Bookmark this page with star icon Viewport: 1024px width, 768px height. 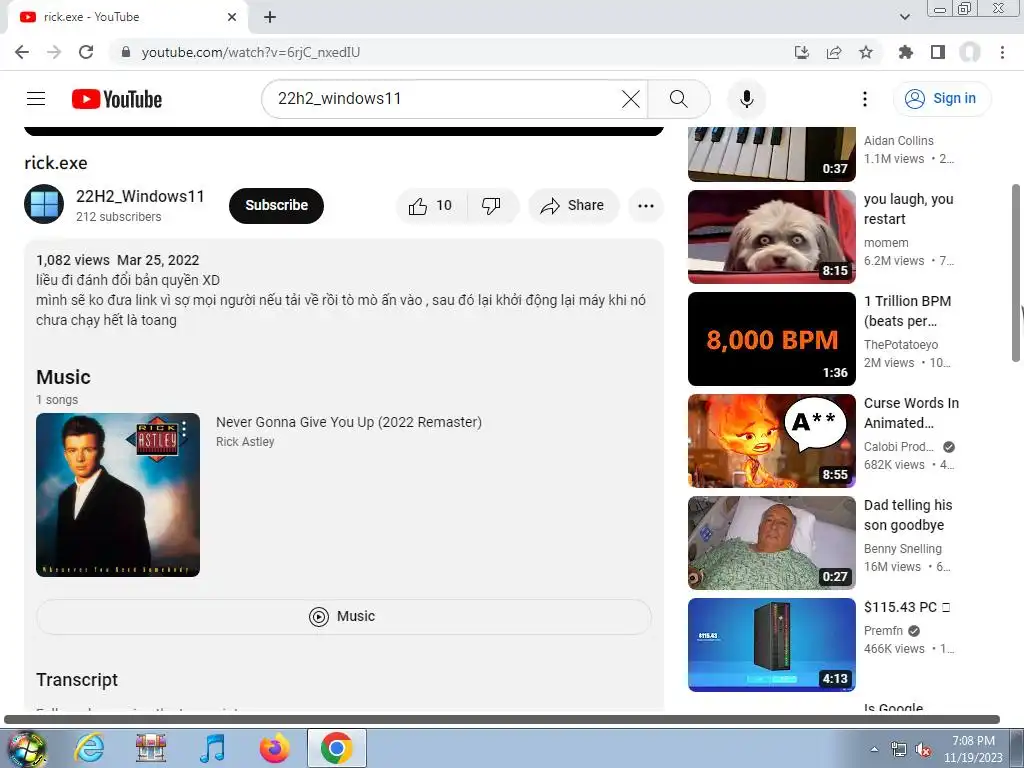(866, 52)
